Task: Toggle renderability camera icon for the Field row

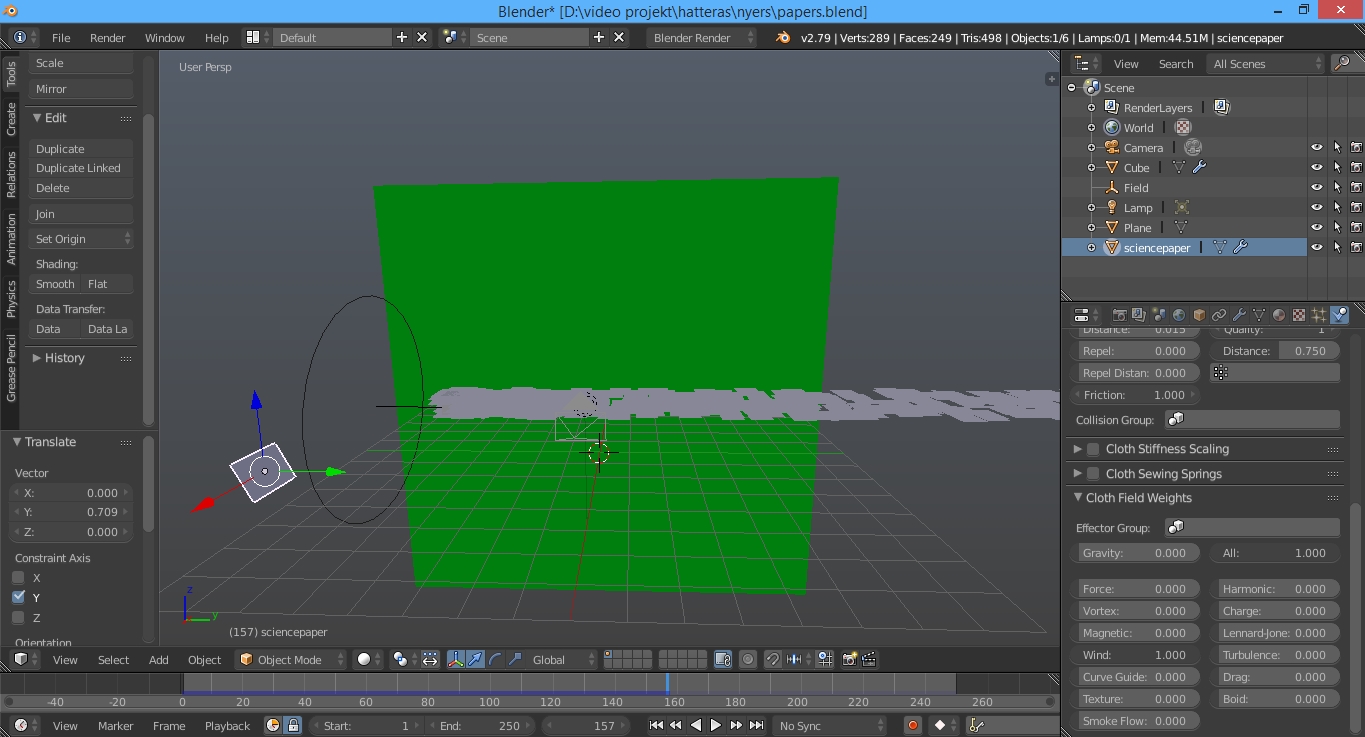Action: (1356, 187)
